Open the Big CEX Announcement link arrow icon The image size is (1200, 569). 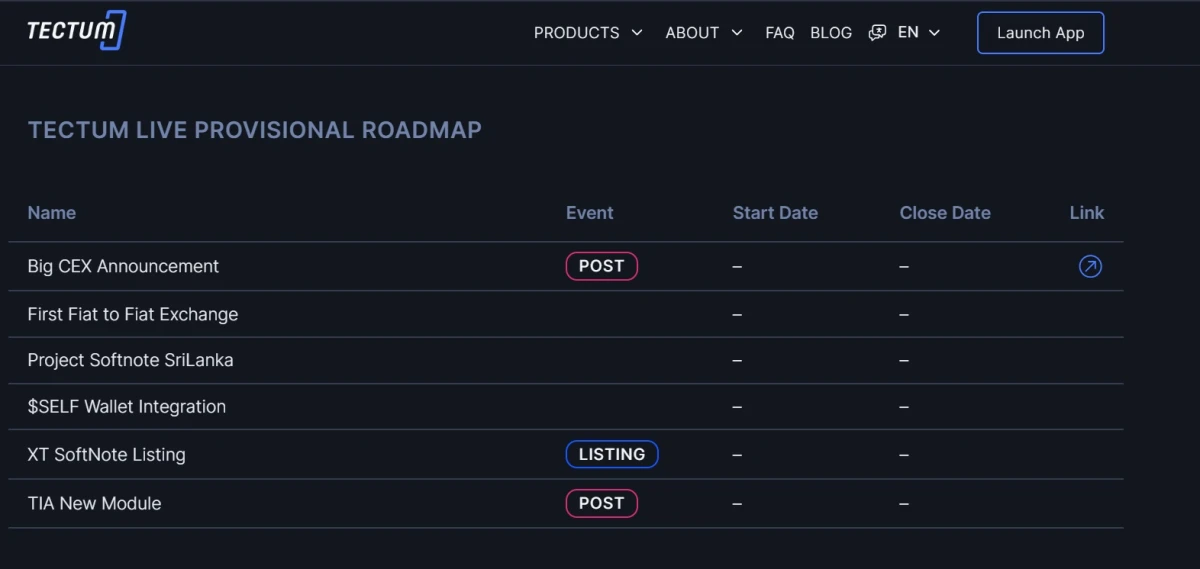(x=1090, y=267)
